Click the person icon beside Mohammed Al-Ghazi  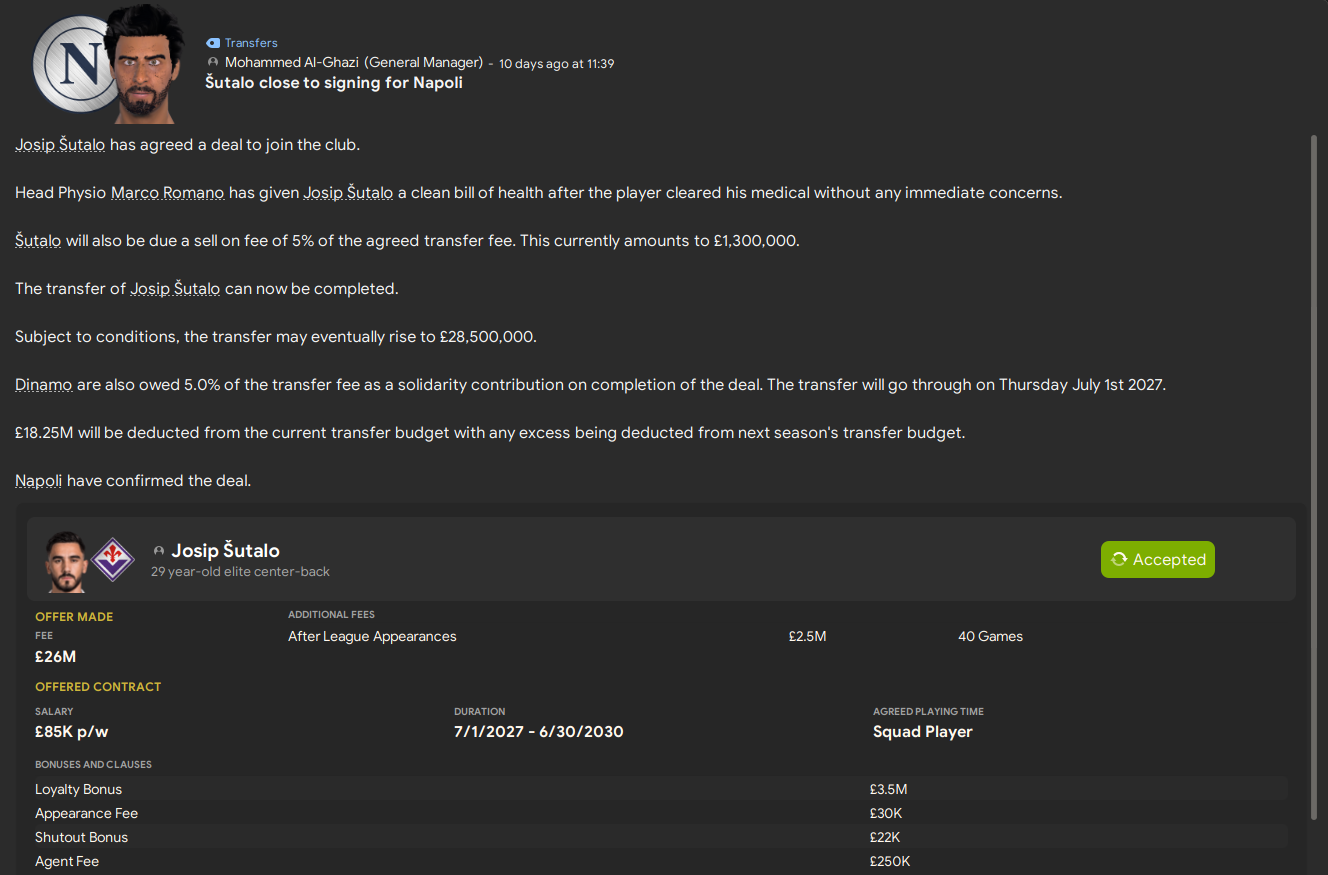click(x=211, y=62)
